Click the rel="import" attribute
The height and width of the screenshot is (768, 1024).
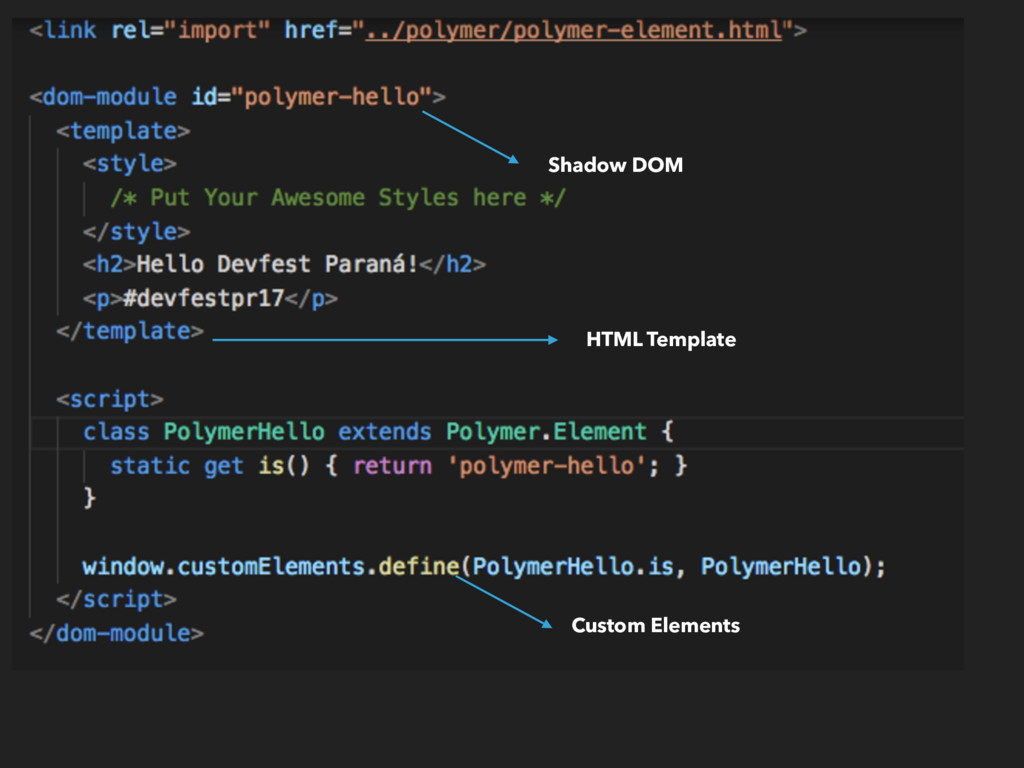[x=190, y=30]
